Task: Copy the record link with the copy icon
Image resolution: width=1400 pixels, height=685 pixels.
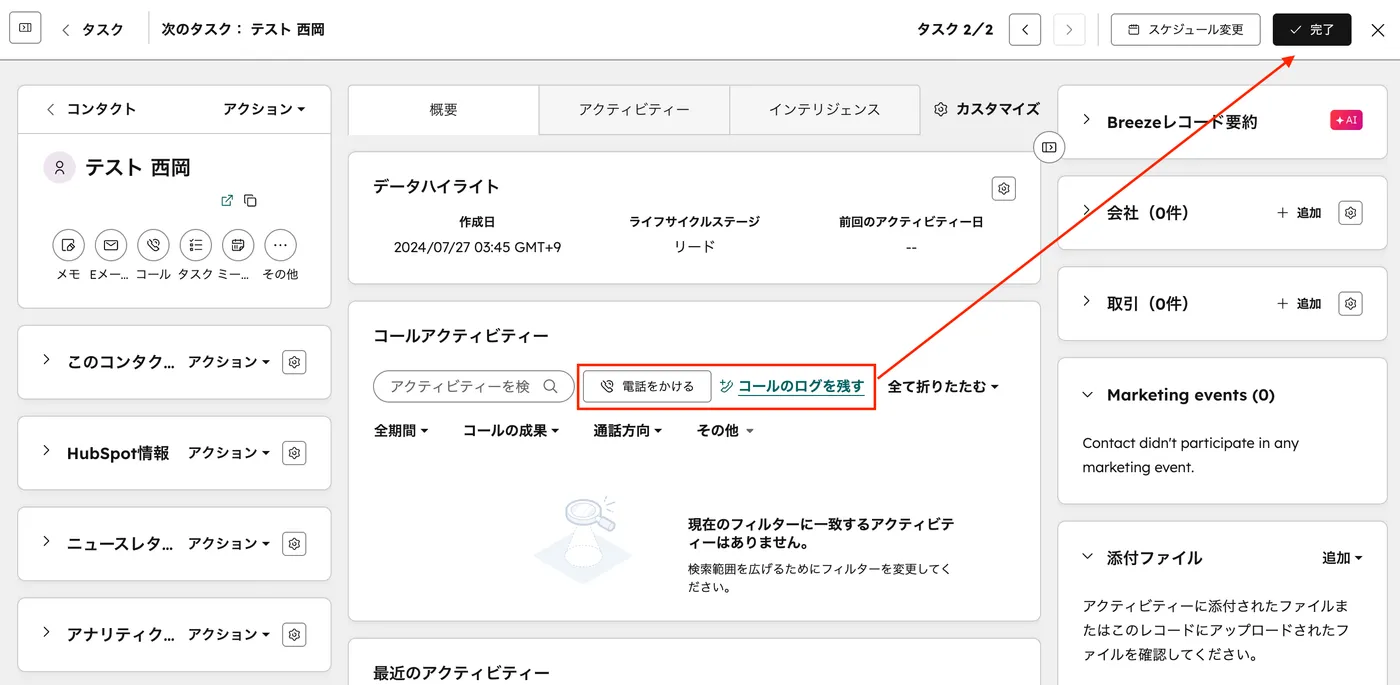Action: pyautogui.click(x=250, y=200)
